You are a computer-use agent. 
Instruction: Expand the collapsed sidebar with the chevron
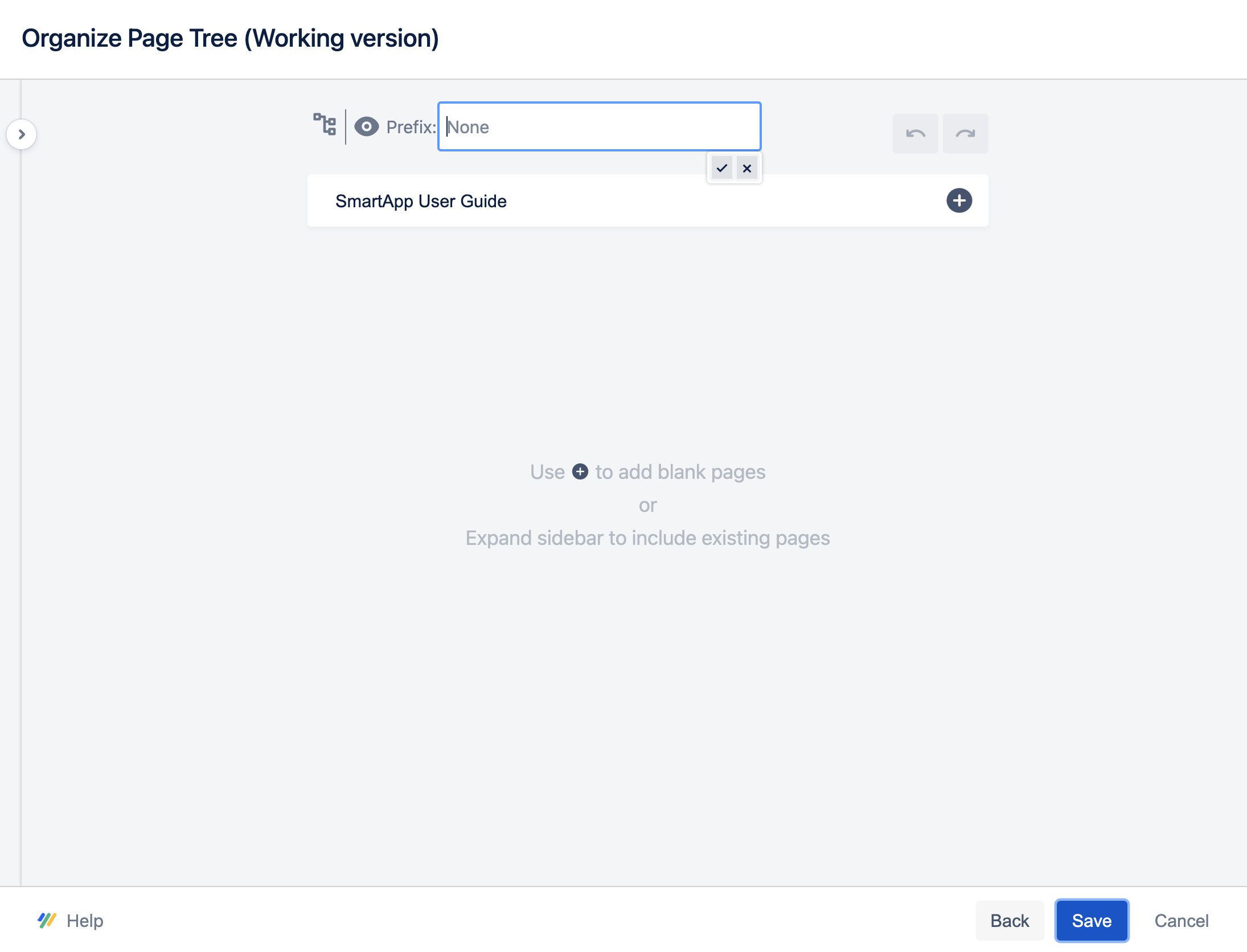coord(22,134)
